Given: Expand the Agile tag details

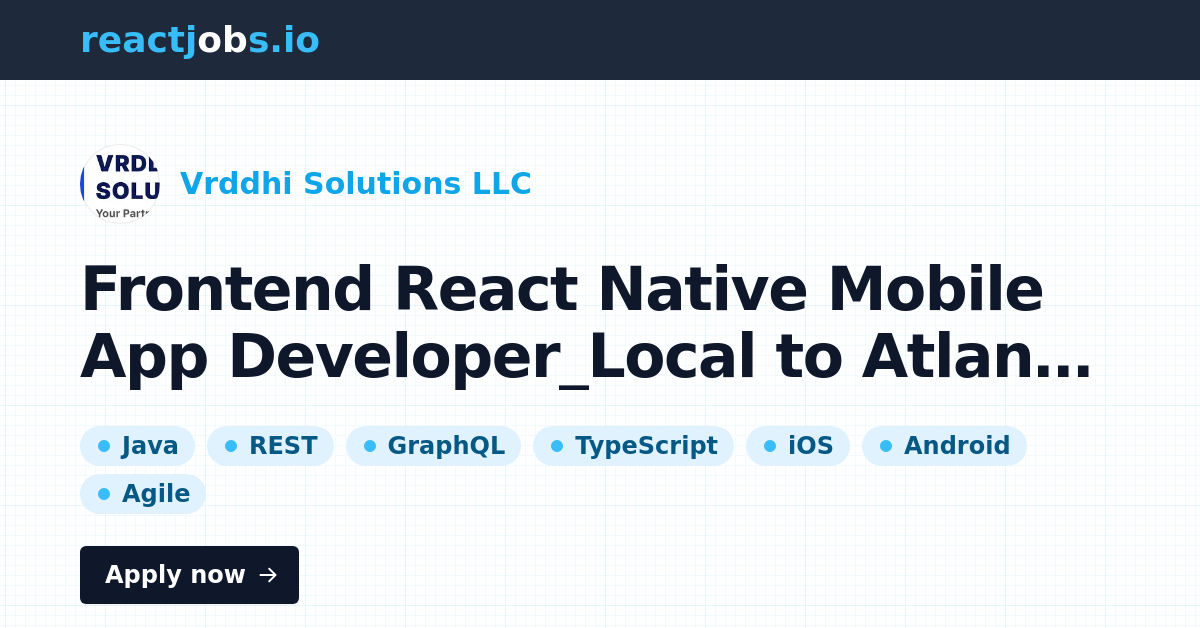Looking at the screenshot, I should [x=143, y=493].
